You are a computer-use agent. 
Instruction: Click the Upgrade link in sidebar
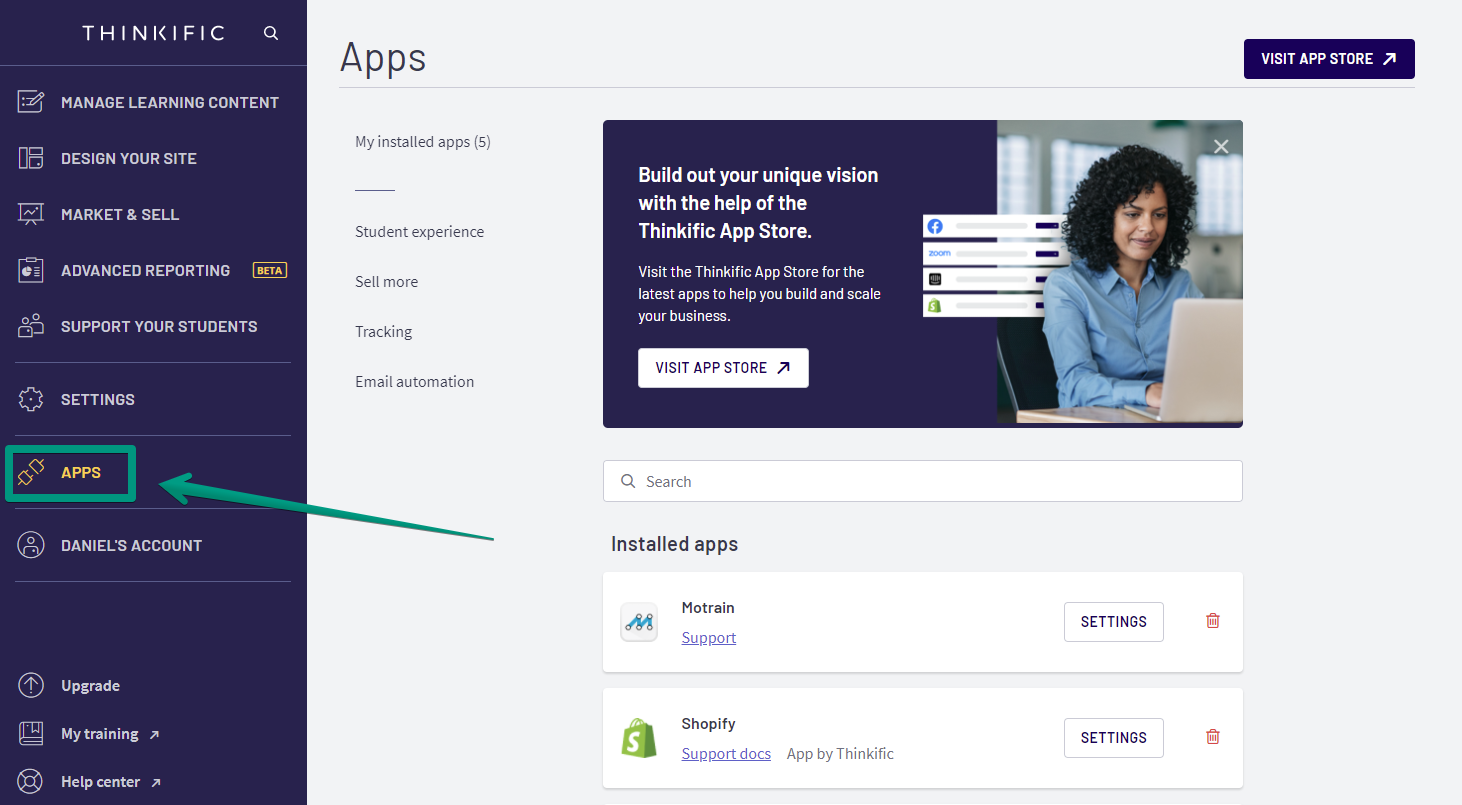click(x=90, y=686)
